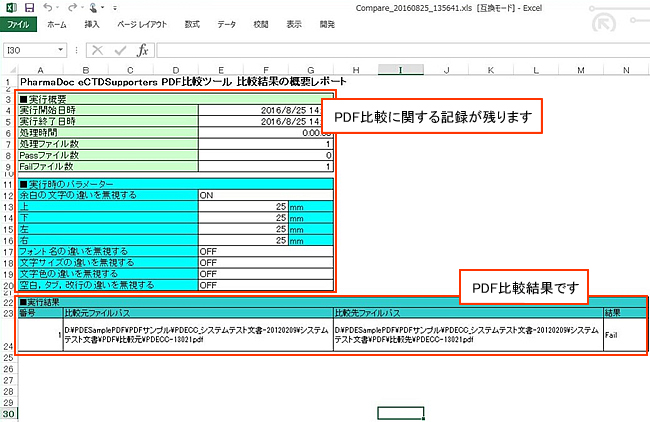The width and height of the screenshot is (650, 422).
Task: Click the Undo arrow icon
Action: (x=50, y=7)
